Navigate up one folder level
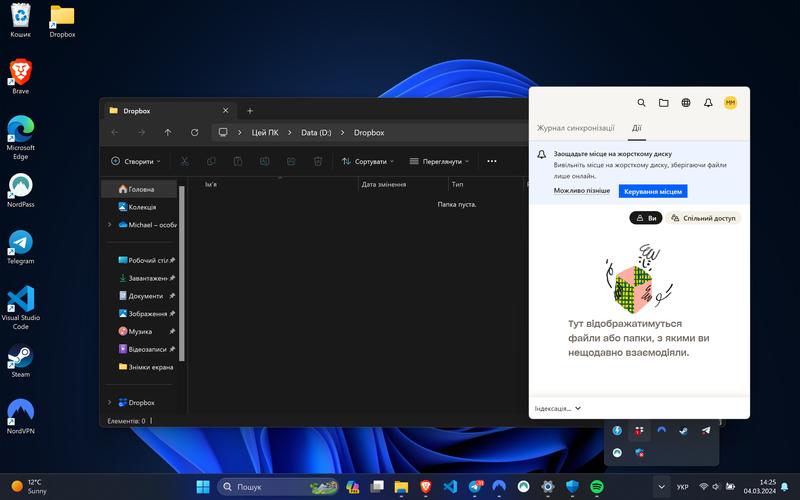800x500 pixels. (x=168, y=132)
